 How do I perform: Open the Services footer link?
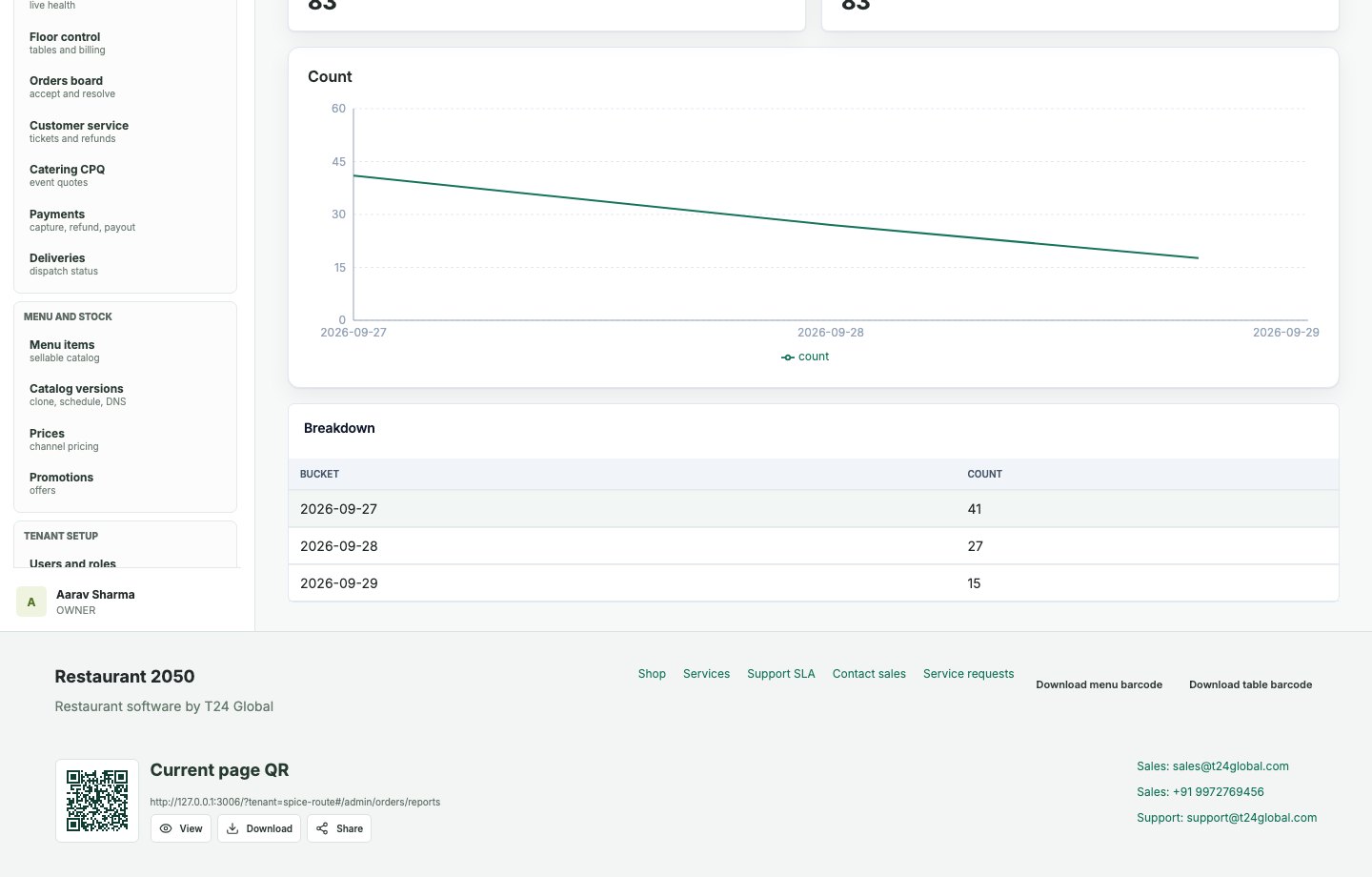point(706,674)
